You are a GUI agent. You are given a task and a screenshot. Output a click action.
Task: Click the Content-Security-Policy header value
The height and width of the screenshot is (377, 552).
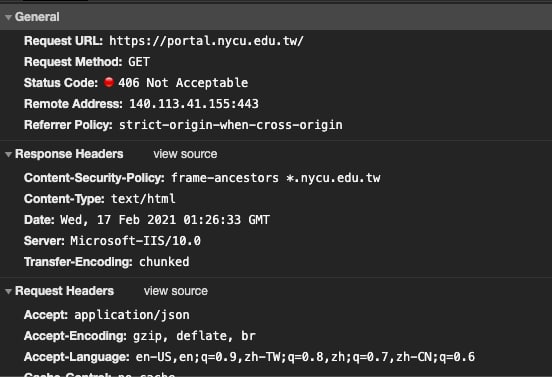(276, 178)
